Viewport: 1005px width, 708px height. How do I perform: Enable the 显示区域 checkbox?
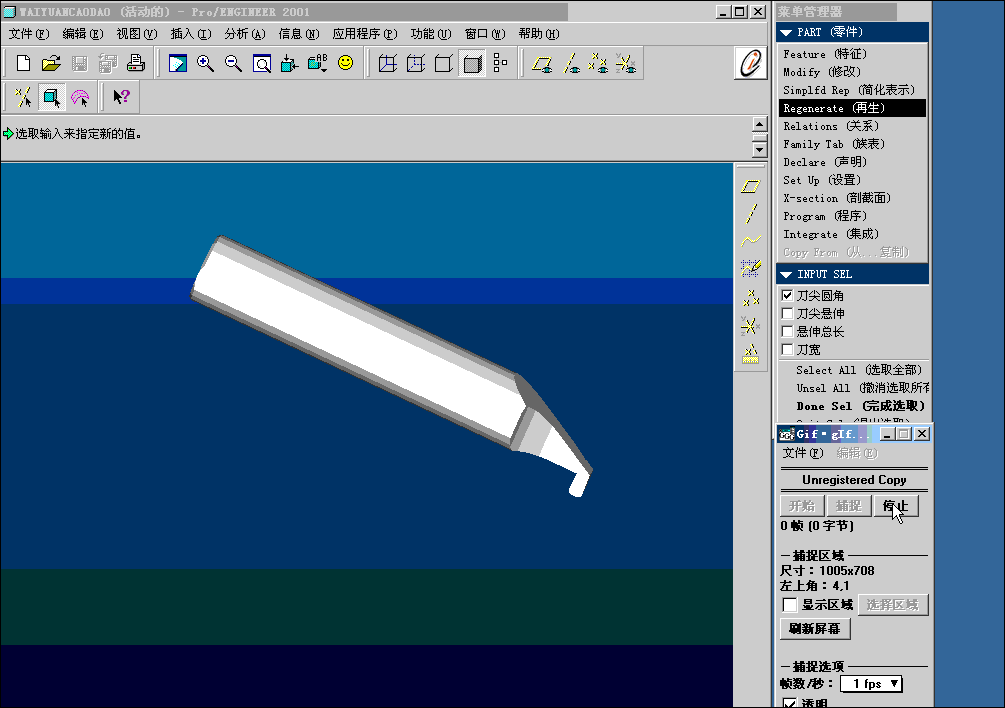790,605
